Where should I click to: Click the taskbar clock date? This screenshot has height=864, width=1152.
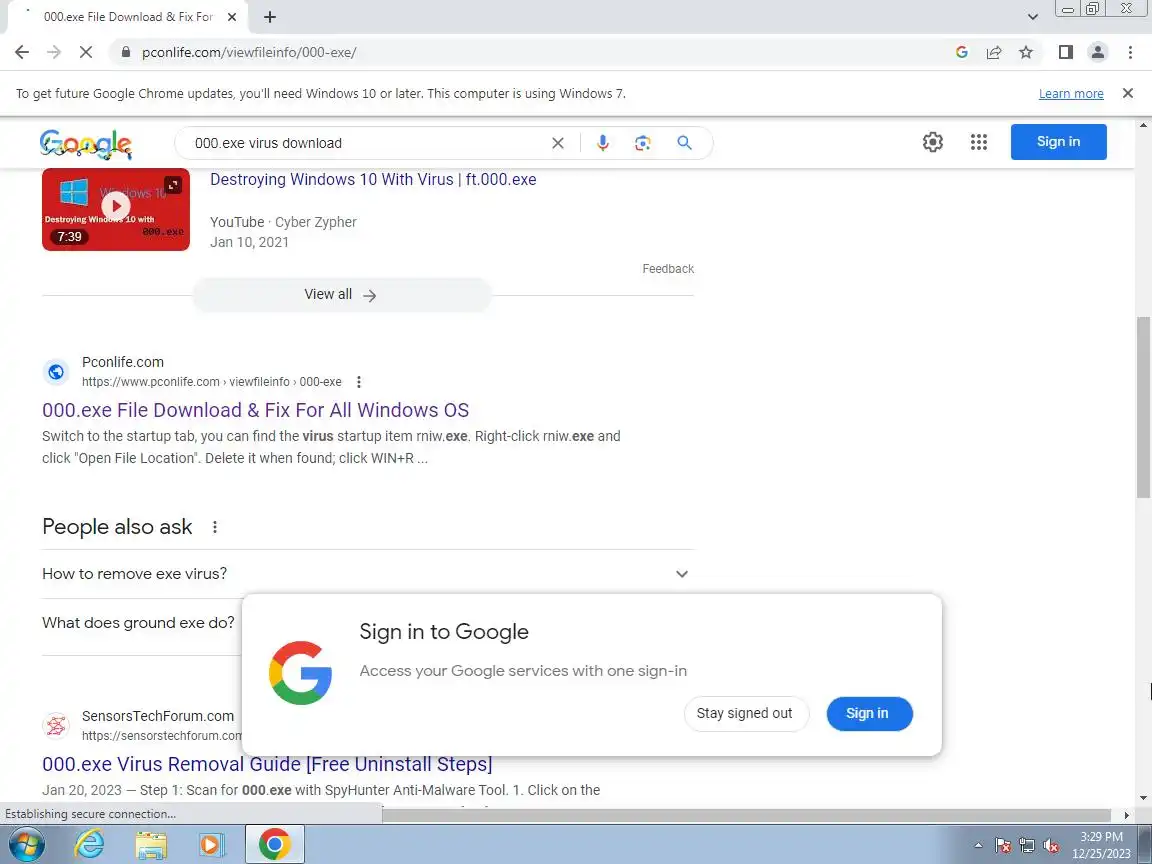coord(1101,845)
